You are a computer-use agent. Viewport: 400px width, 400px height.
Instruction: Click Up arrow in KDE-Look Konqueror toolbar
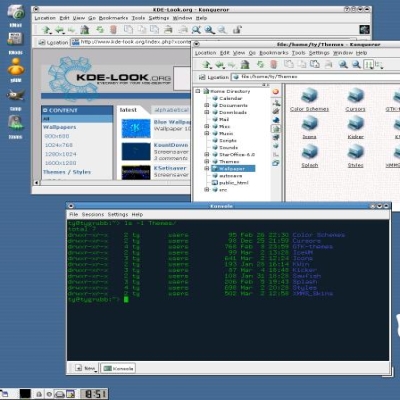[x=46, y=30]
